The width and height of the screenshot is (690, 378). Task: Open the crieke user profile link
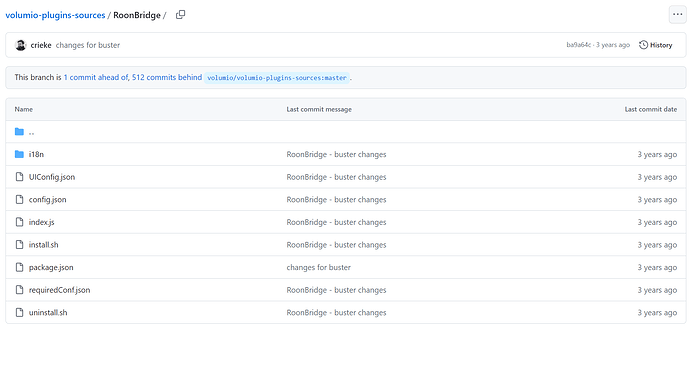click(41, 45)
